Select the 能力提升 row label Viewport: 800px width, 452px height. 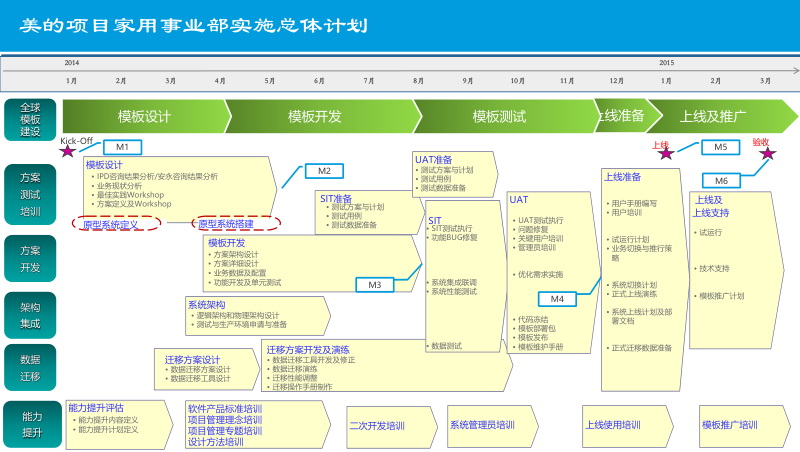click(32, 424)
